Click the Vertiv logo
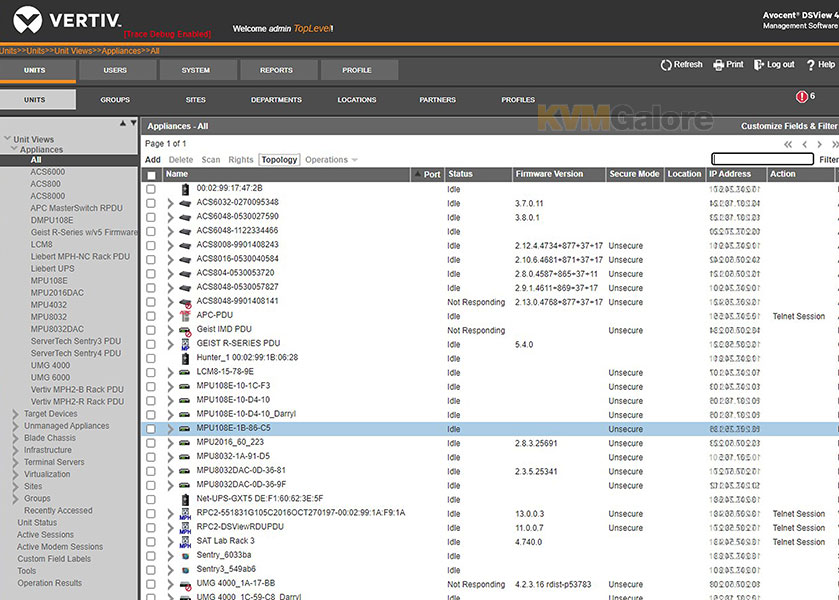The image size is (839, 600). point(67,21)
